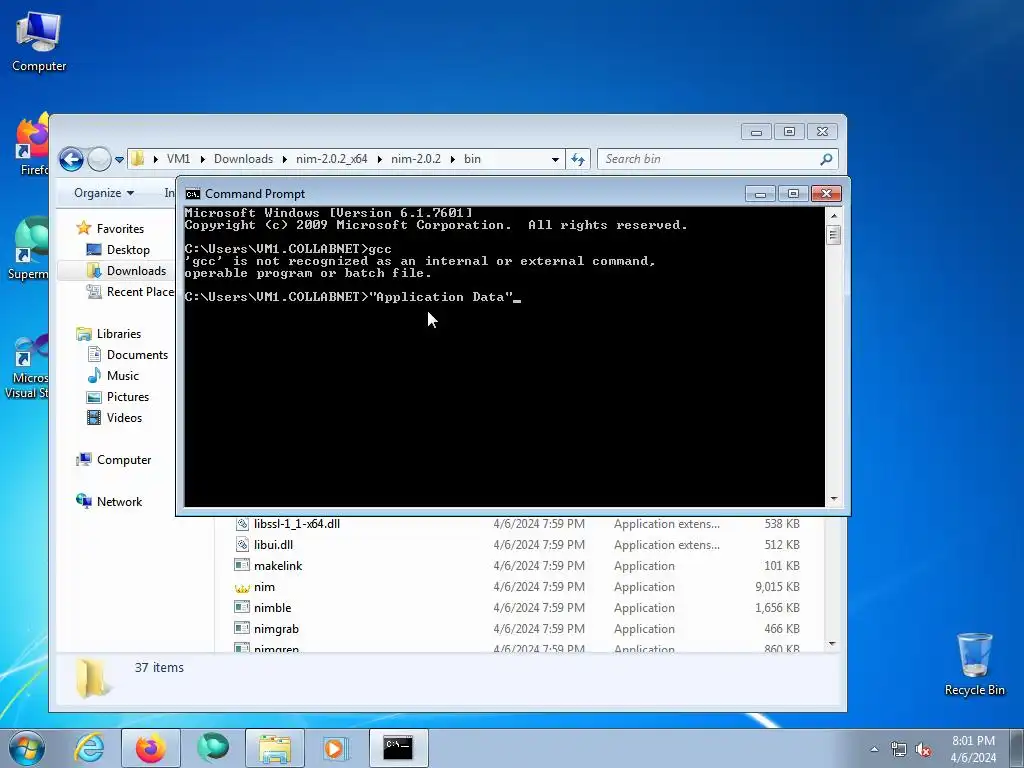Open Command Prompt title bar system icon
The width and height of the screenshot is (1024, 768).
coord(193,194)
